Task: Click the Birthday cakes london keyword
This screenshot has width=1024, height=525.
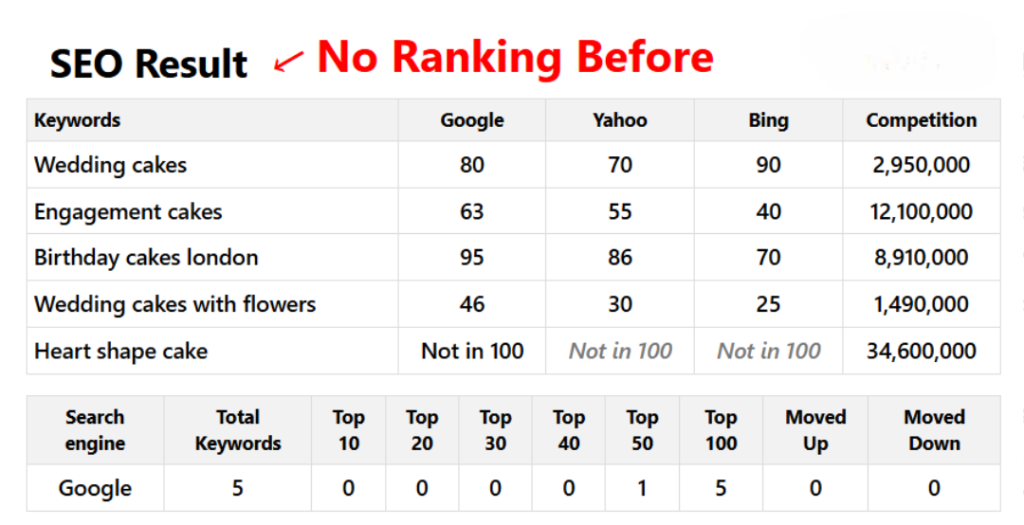Action: pos(146,257)
